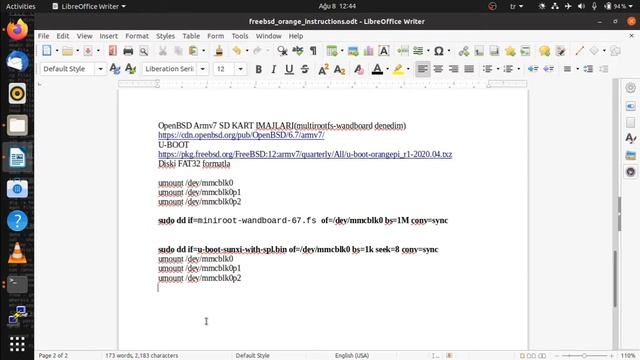
Task: Clear direct formatting
Action: 359,69
